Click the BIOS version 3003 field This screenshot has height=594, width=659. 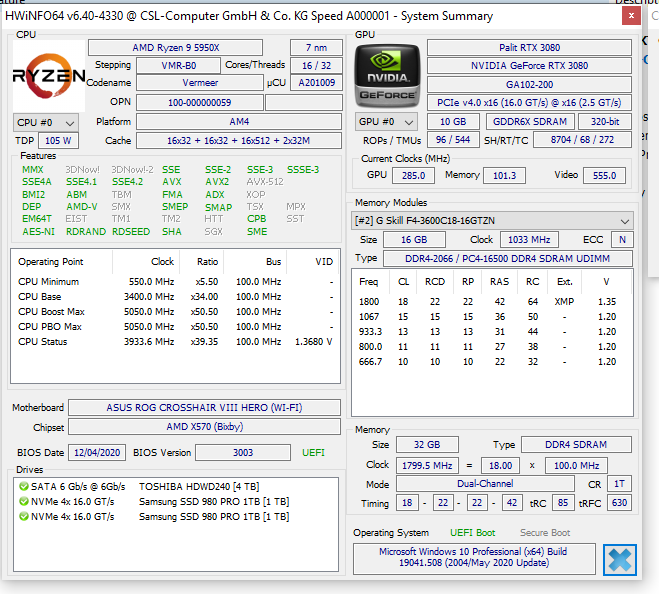pyautogui.click(x=243, y=453)
